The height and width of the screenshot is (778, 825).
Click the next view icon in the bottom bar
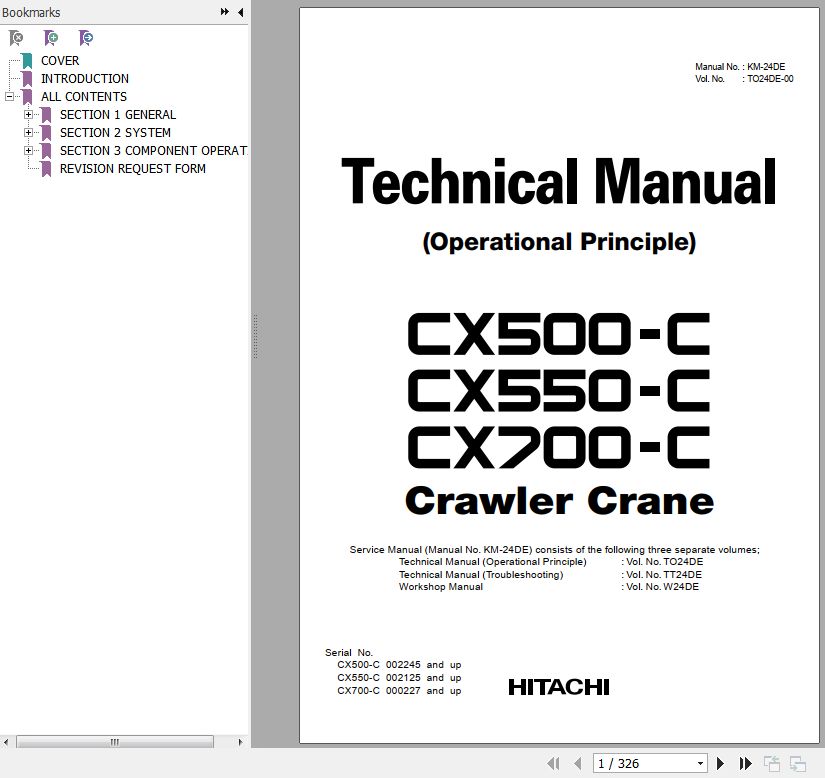(x=798, y=764)
